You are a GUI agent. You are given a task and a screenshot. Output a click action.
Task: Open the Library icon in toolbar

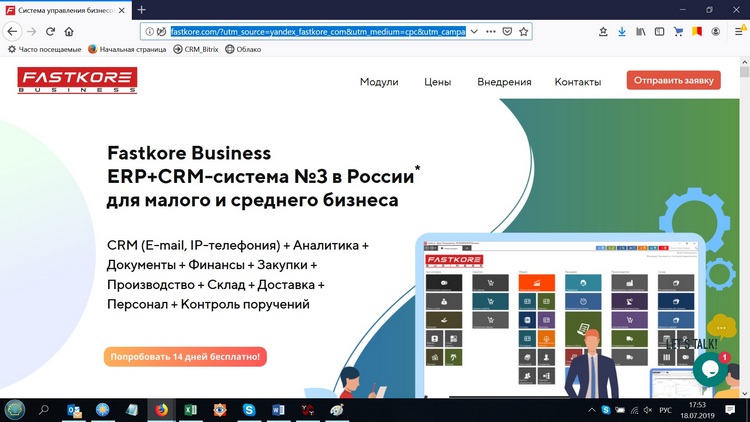(640, 32)
